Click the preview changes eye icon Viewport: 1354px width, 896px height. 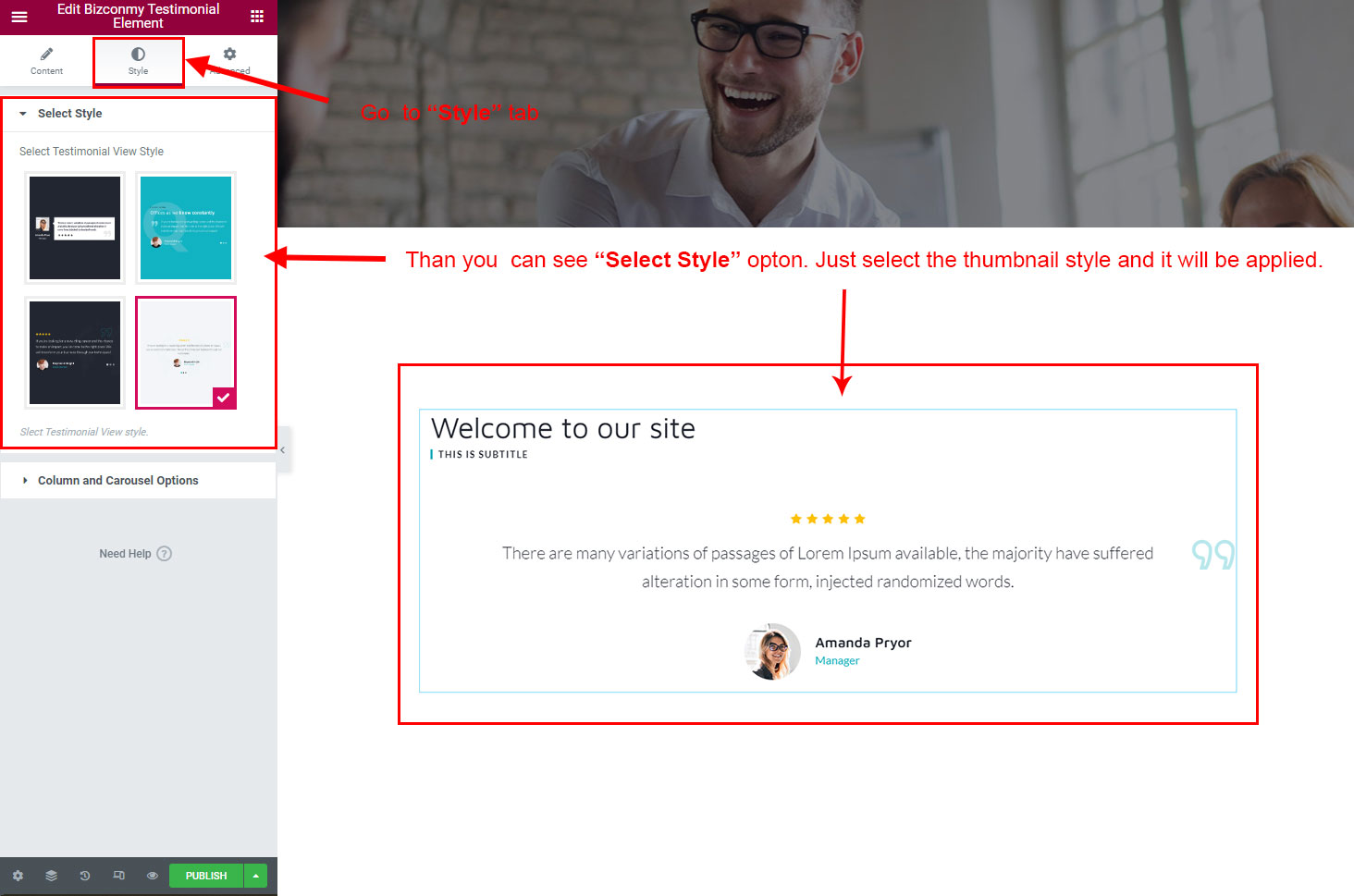pyautogui.click(x=153, y=876)
